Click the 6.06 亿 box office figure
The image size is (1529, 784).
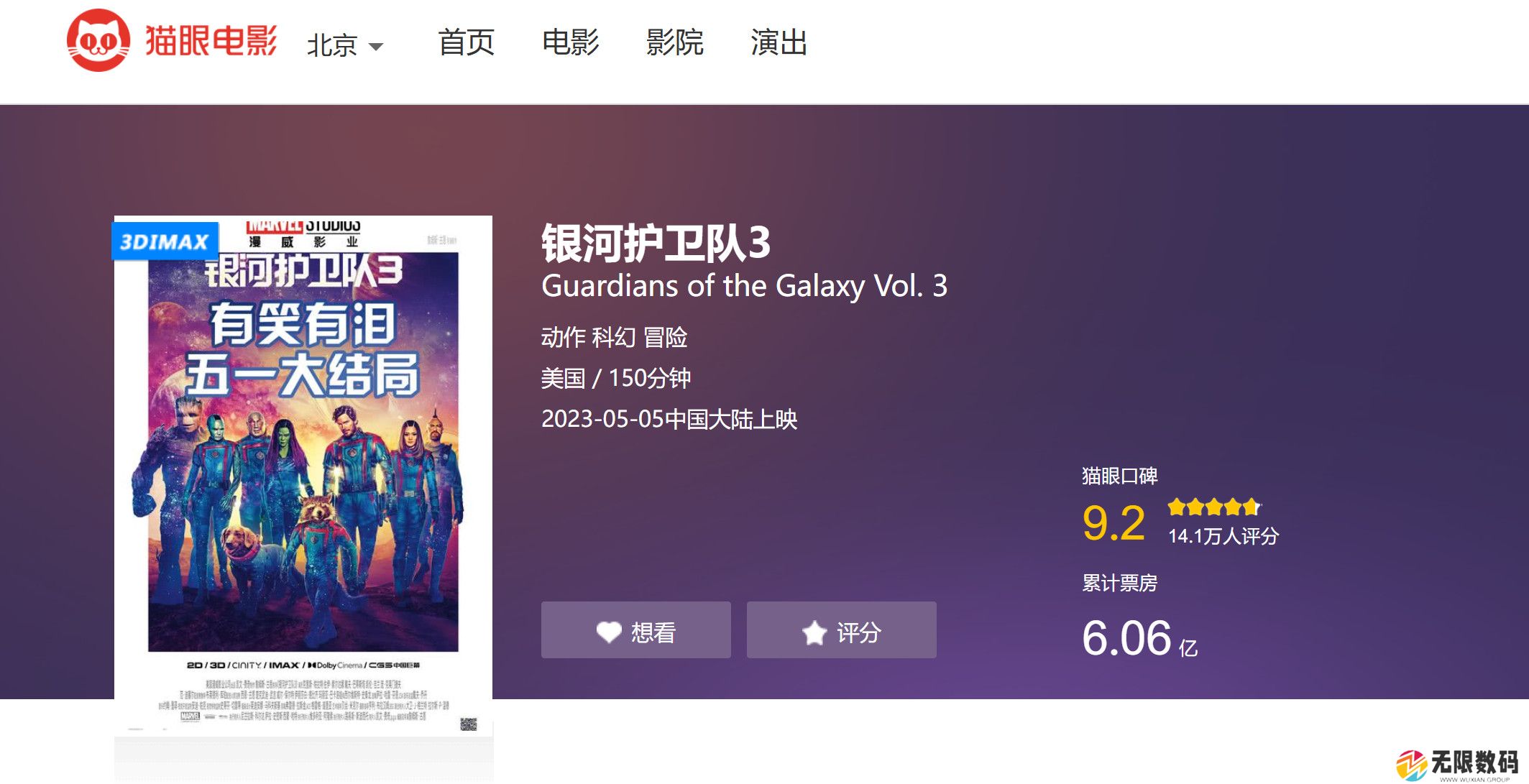pyautogui.click(x=1140, y=638)
